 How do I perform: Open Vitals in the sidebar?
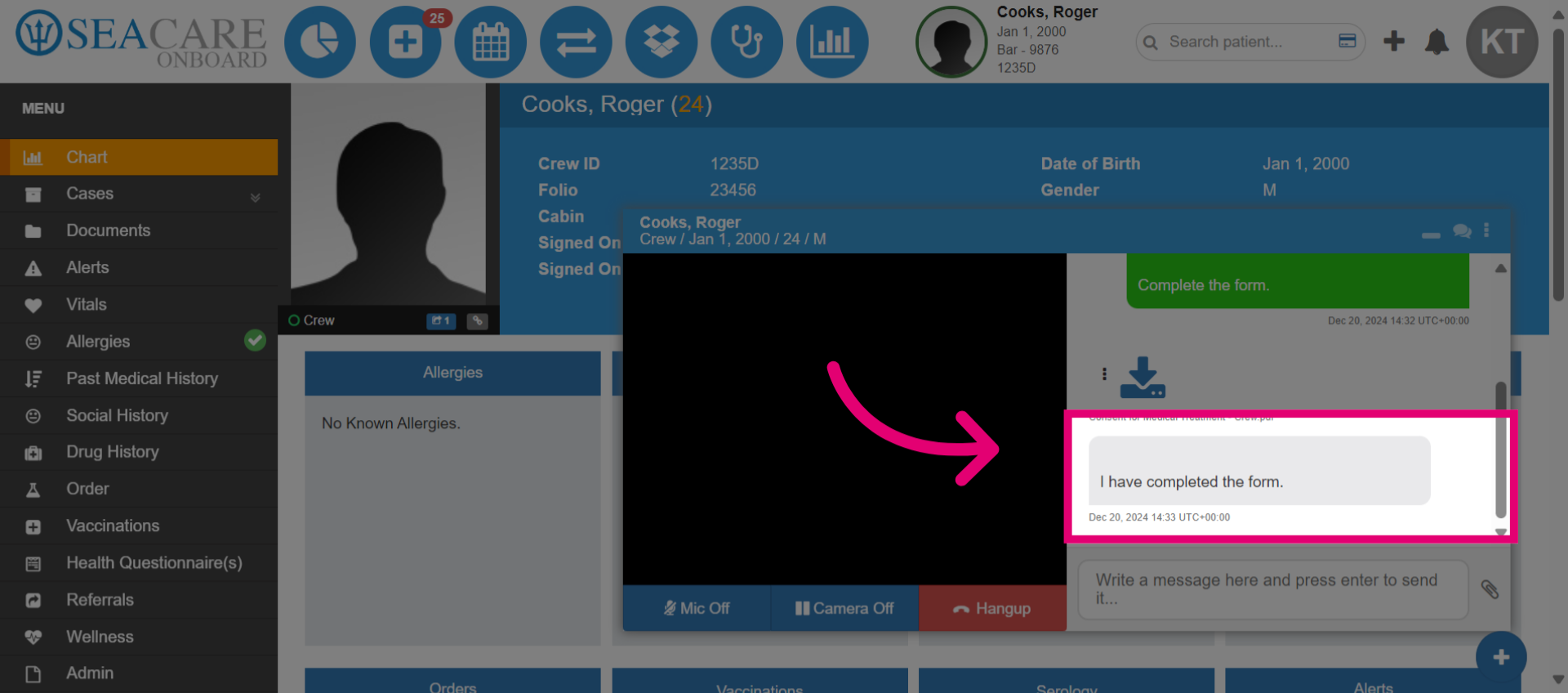139,304
